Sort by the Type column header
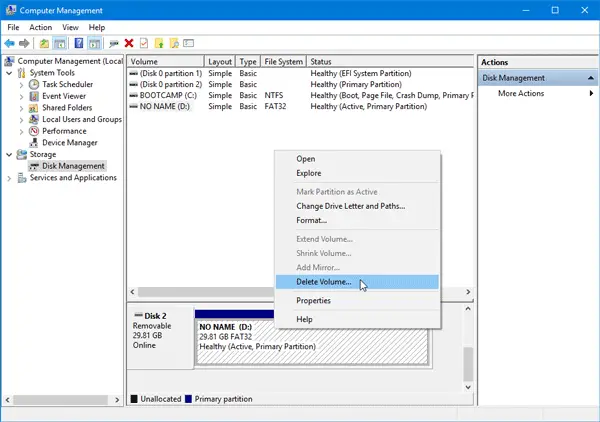 248,62
